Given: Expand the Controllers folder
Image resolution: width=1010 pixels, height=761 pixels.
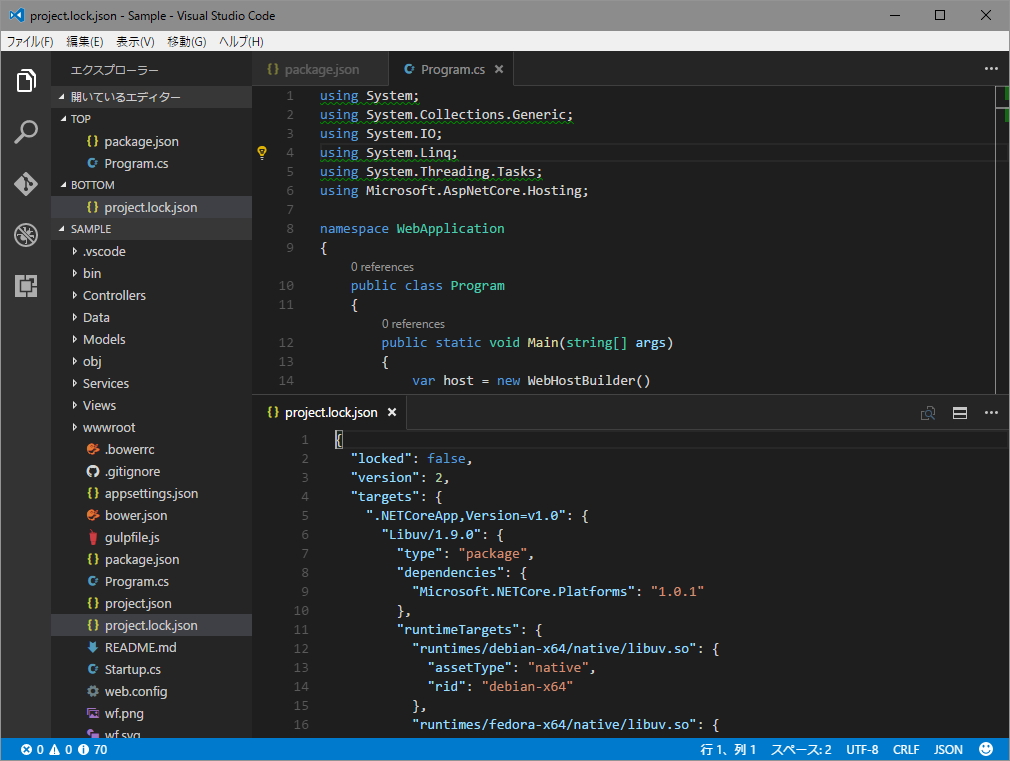Looking at the screenshot, I should tap(113, 295).
